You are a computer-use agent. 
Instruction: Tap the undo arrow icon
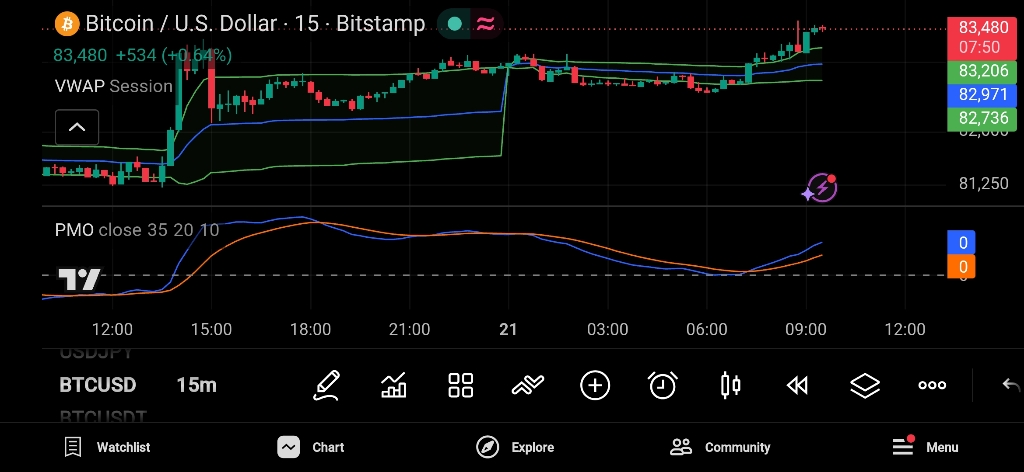(x=1010, y=385)
